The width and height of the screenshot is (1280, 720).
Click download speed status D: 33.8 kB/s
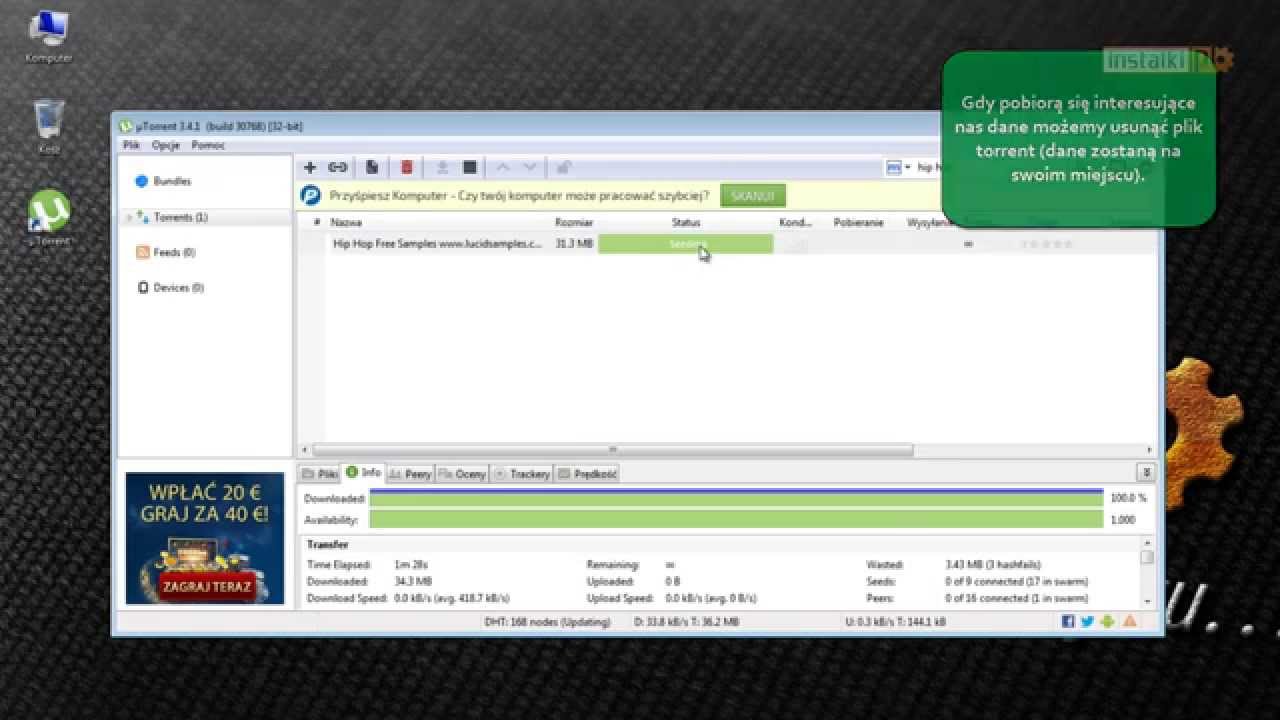point(687,622)
